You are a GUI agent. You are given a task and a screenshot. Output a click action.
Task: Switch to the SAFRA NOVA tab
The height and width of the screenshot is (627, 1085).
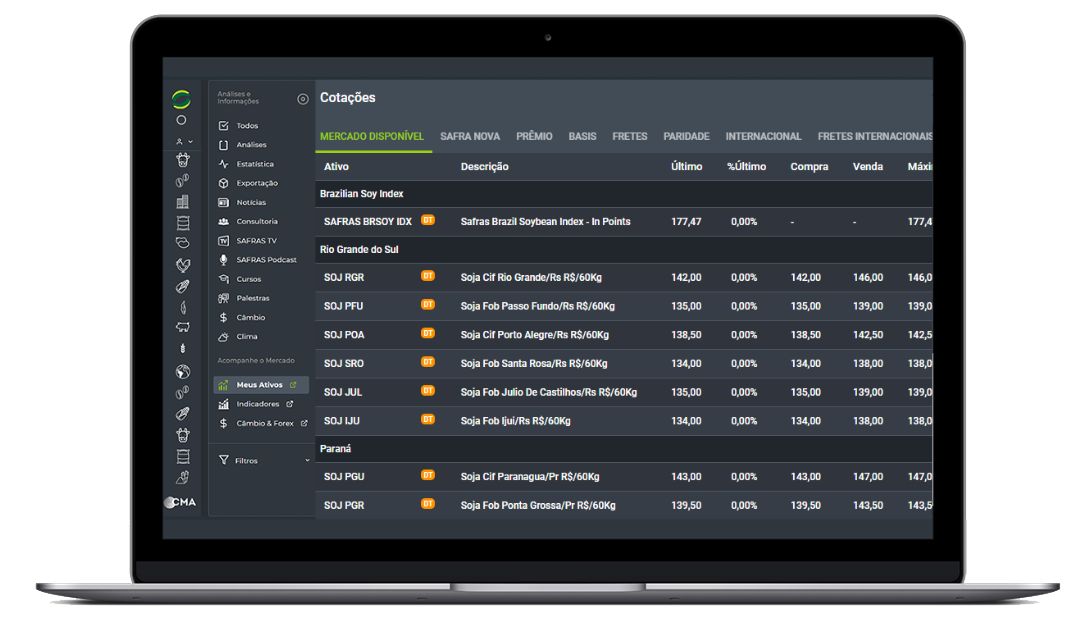(469, 136)
